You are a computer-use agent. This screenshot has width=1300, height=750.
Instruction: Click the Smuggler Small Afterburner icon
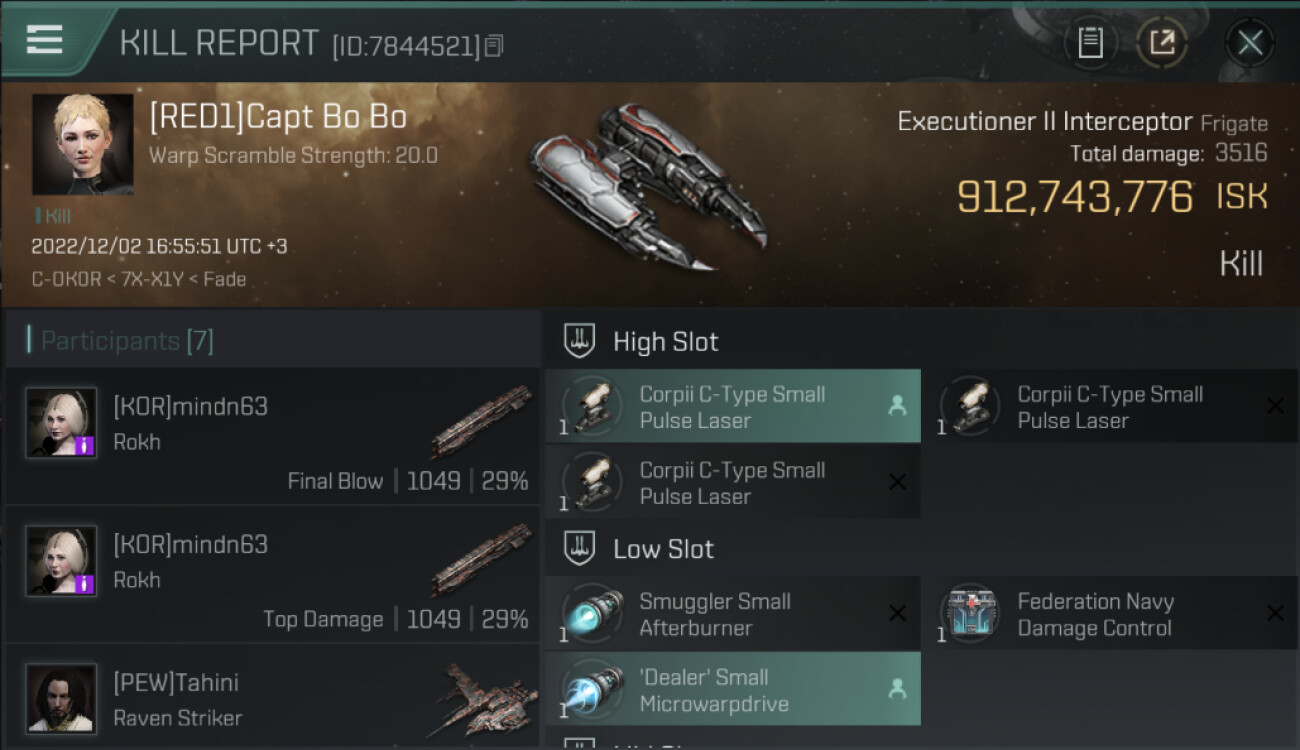click(x=593, y=613)
